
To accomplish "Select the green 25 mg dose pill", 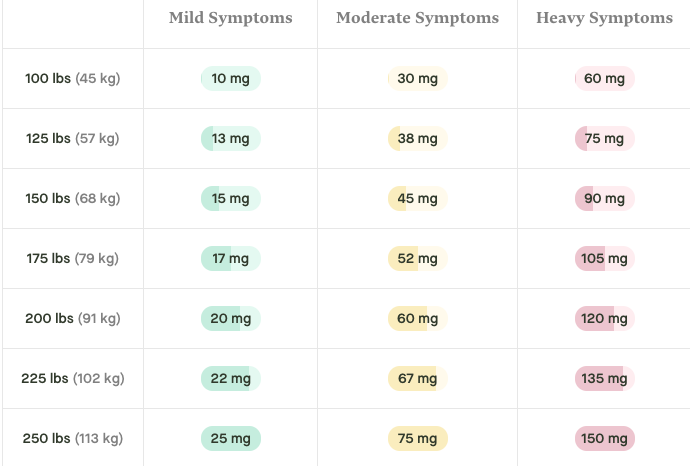I will click(x=231, y=439).
